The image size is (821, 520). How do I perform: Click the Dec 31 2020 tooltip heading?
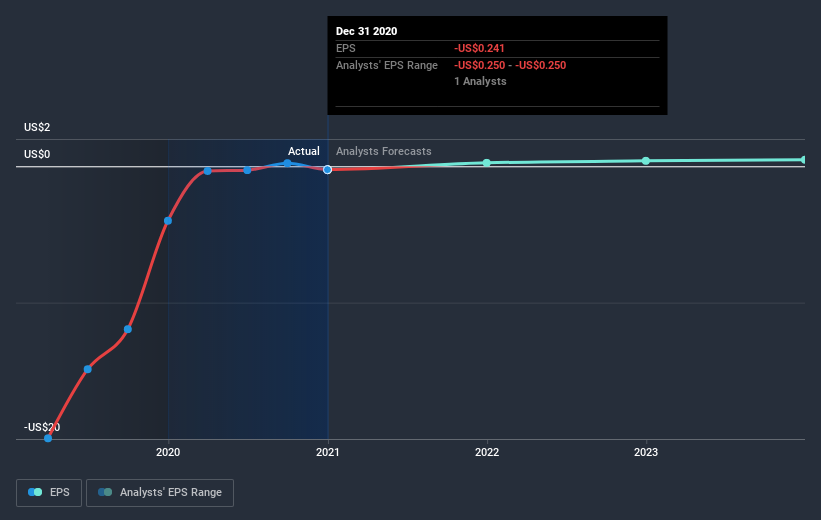tap(367, 31)
